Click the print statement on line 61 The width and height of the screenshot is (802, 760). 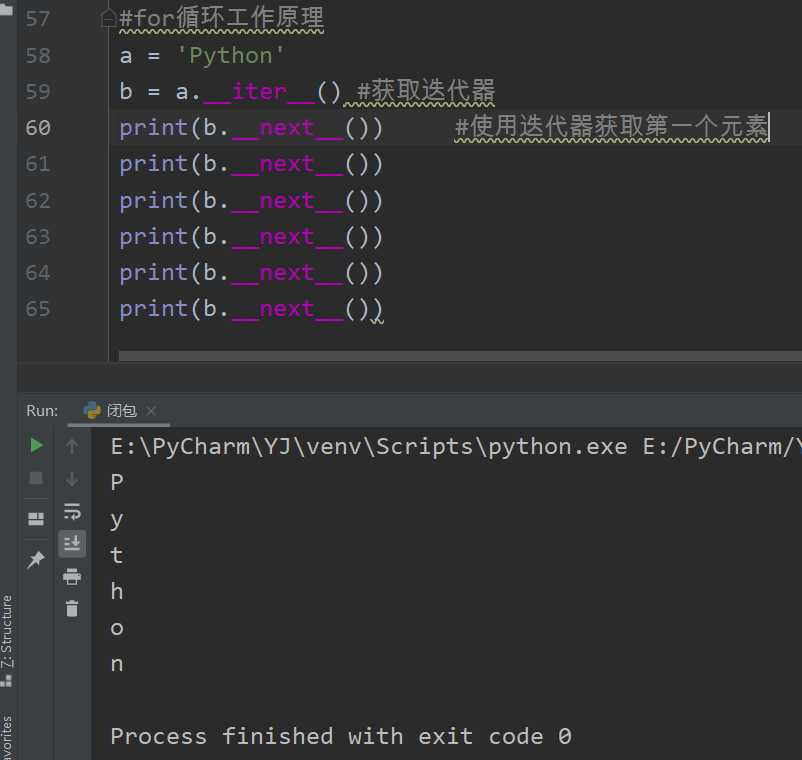point(251,165)
